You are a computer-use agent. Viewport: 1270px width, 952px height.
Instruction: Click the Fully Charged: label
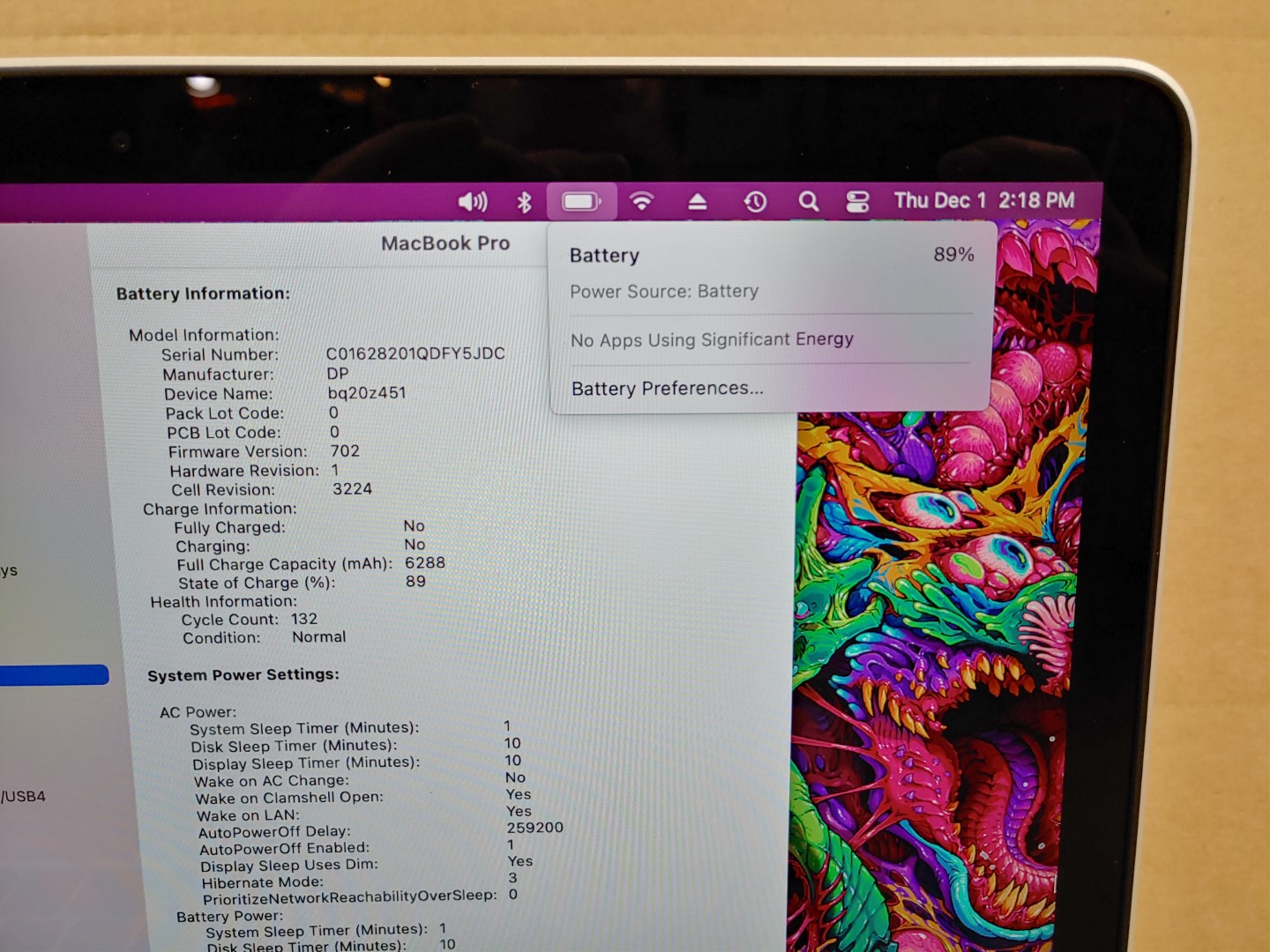229,528
